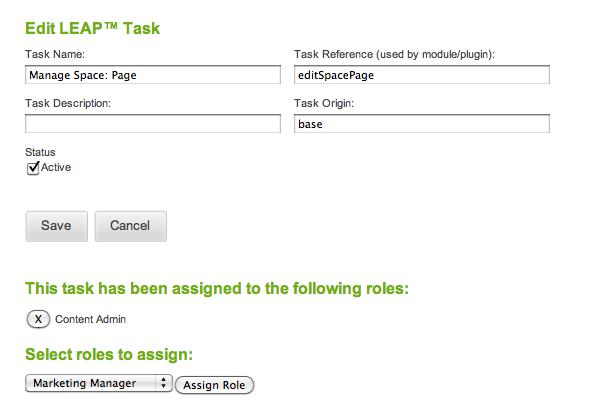The image size is (591, 413).
Task: Click the Task Description label
Action: (68, 103)
